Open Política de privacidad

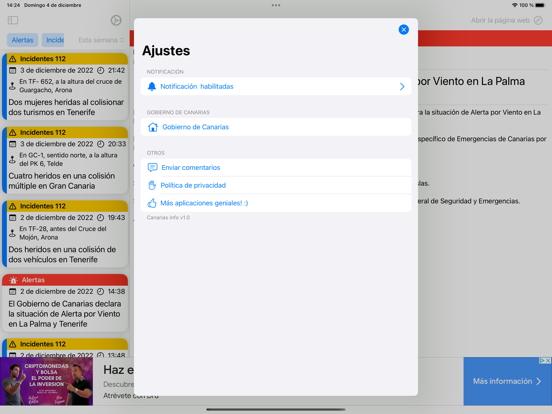(276, 185)
